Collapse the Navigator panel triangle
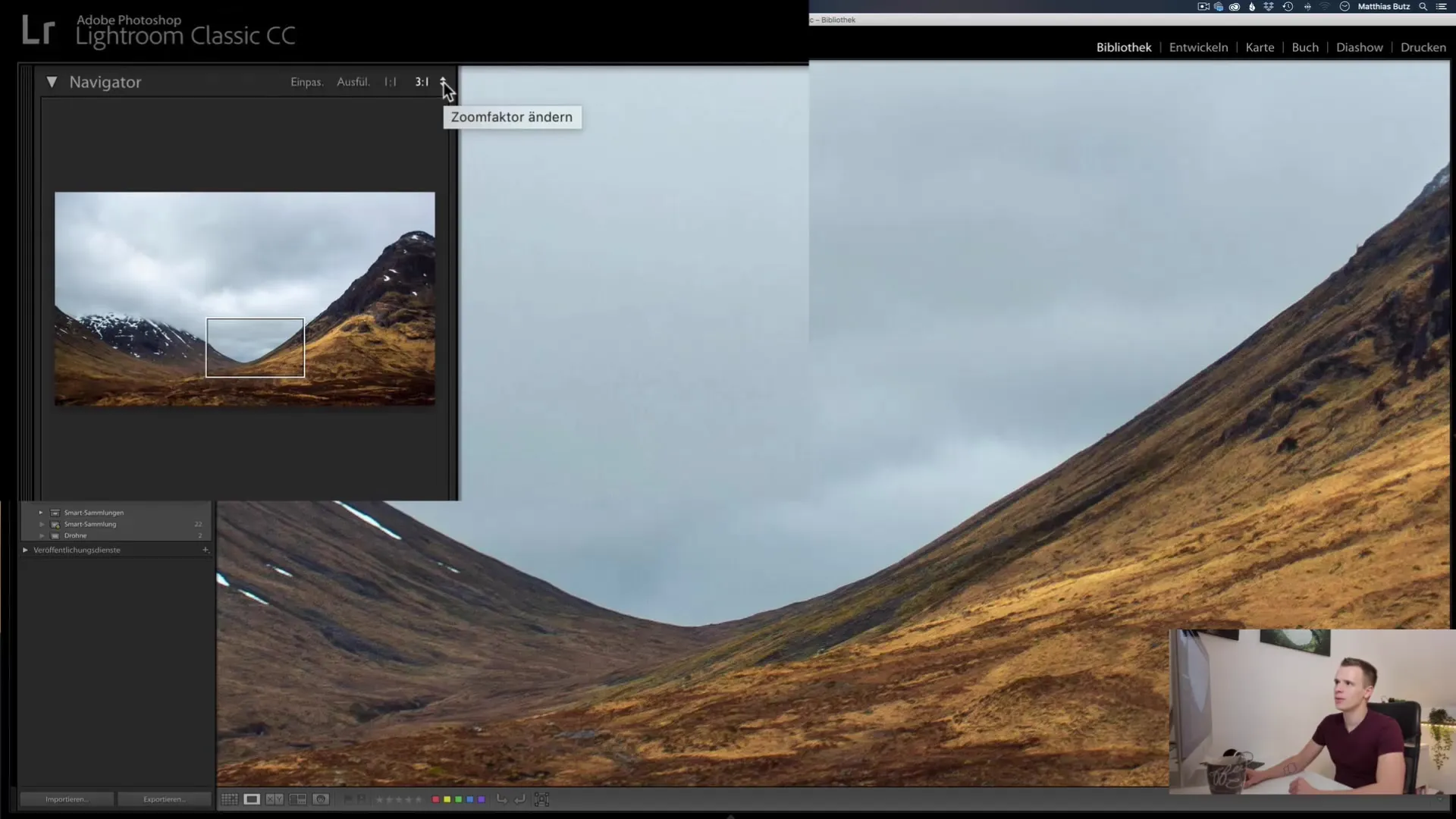Viewport: 1456px width, 819px height. pyautogui.click(x=52, y=82)
